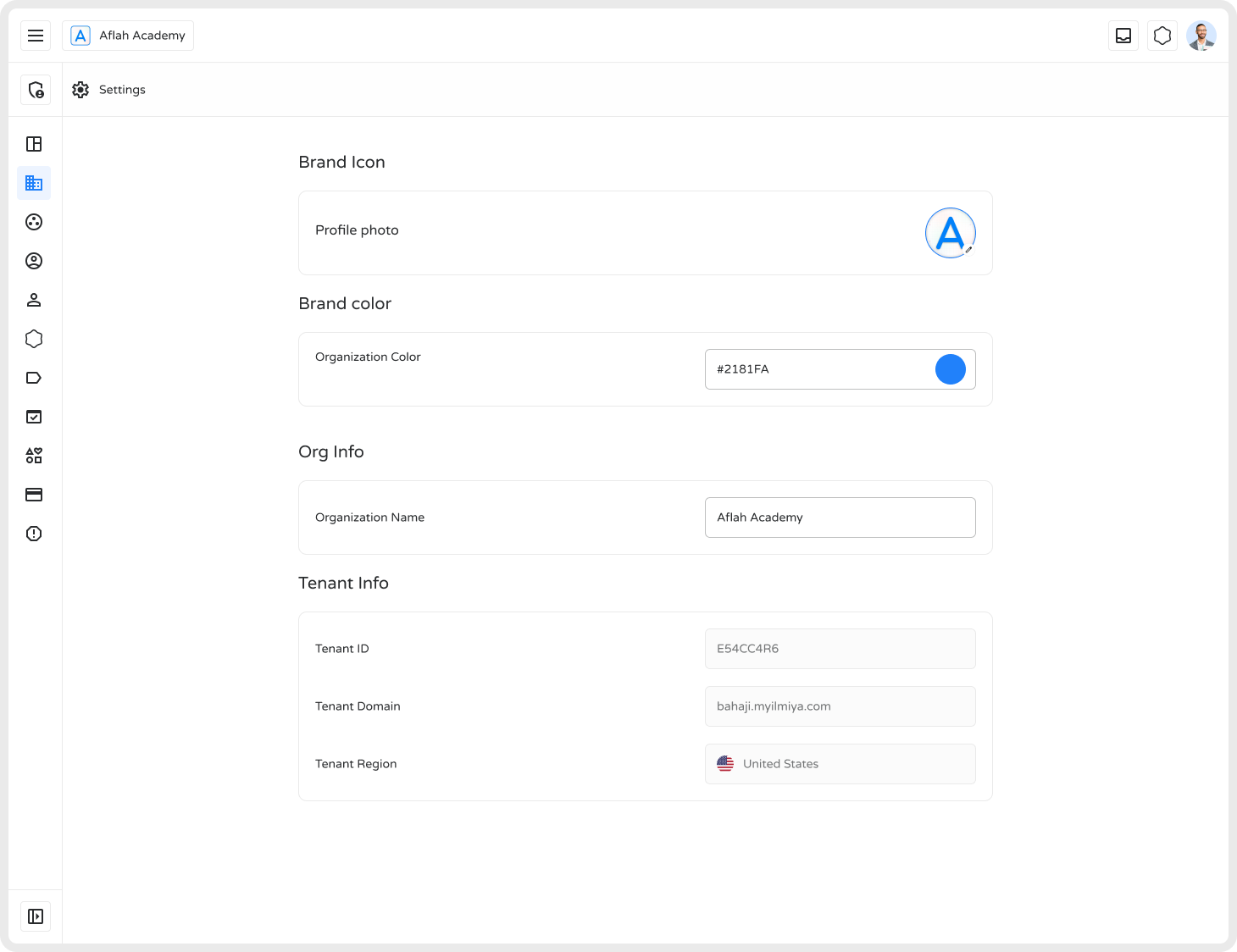Click the label tag icon in sidebar
The image size is (1237, 952).
(x=34, y=378)
